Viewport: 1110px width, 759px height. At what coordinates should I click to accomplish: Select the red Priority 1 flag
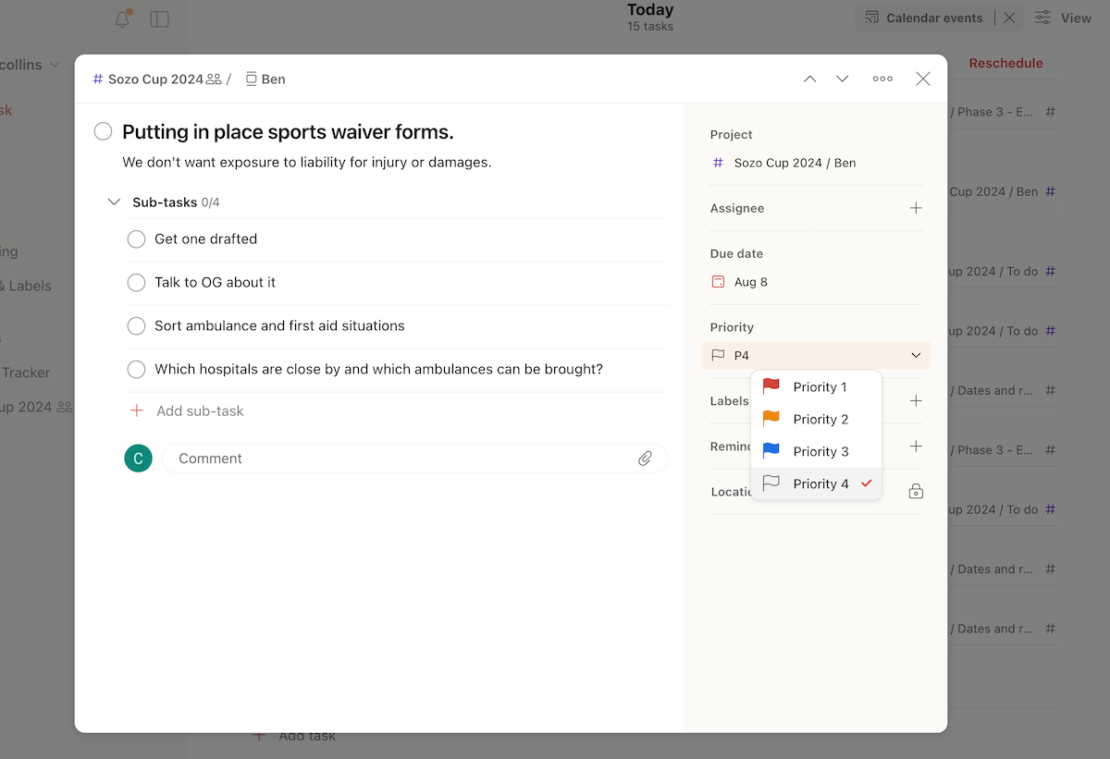(x=816, y=386)
